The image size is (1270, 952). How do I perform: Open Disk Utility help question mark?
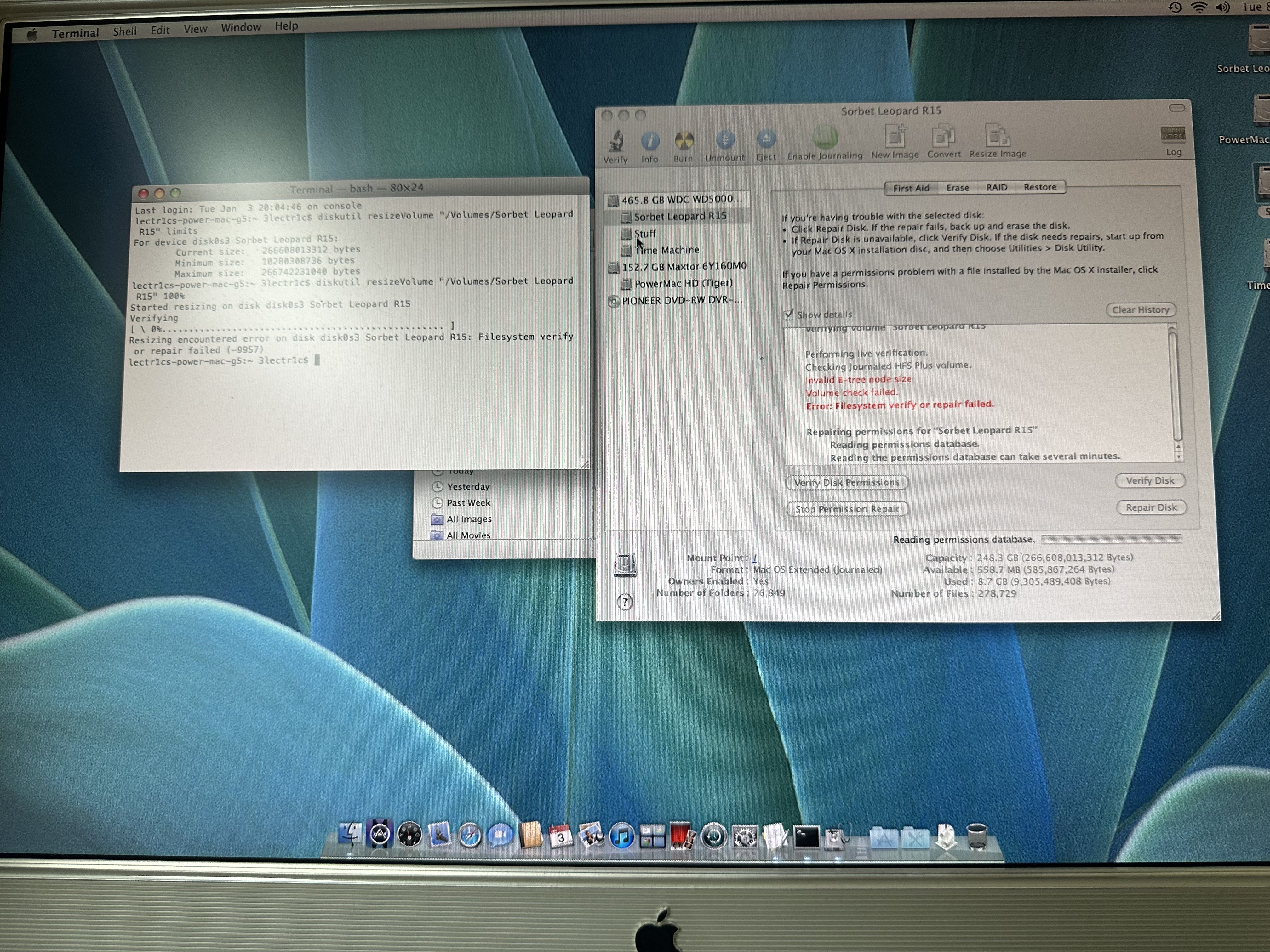pos(625,602)
